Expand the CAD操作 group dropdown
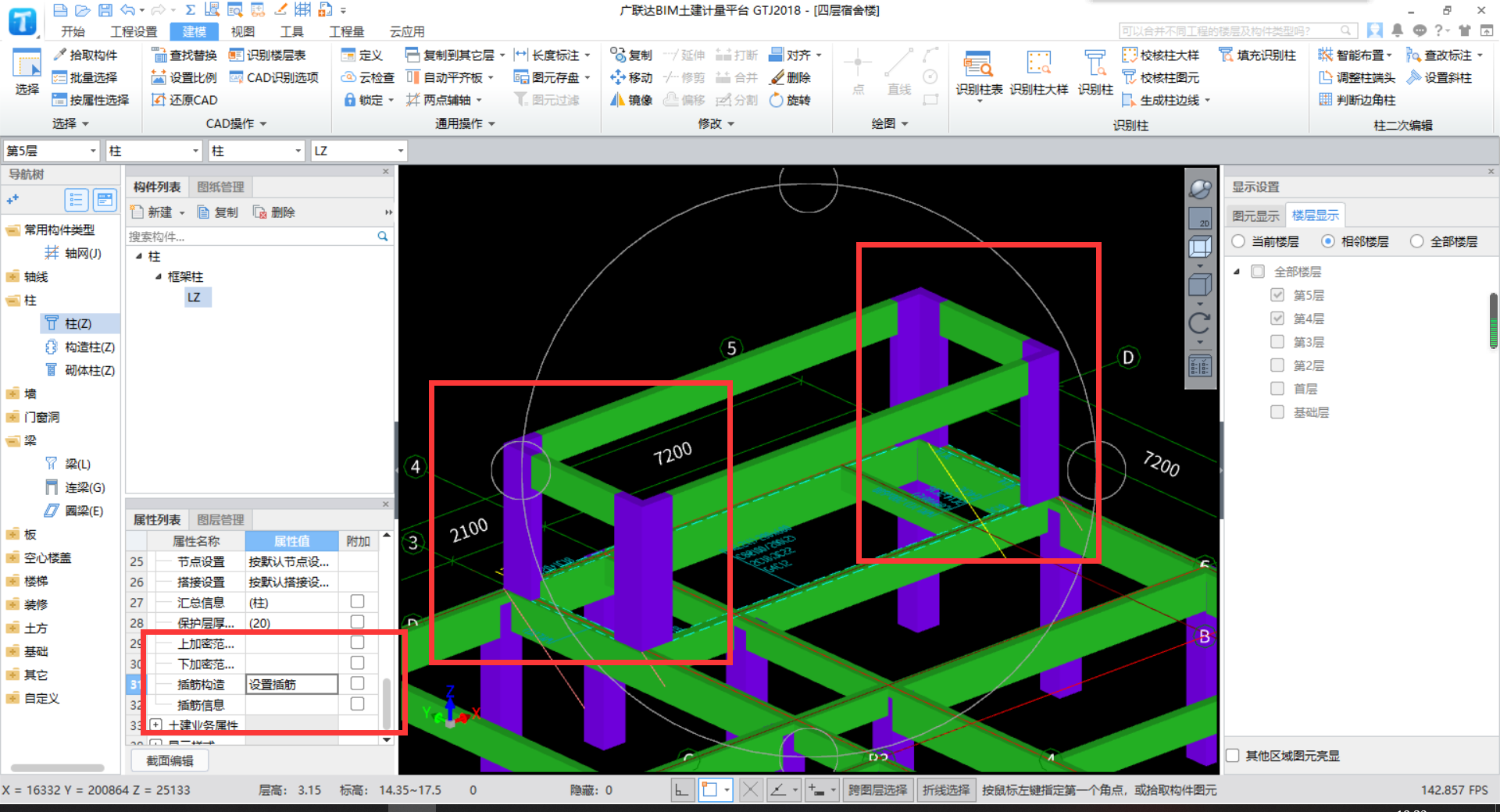Image resolution: width=1500 pixels, height=812 pixels. (x=263, y=123)
